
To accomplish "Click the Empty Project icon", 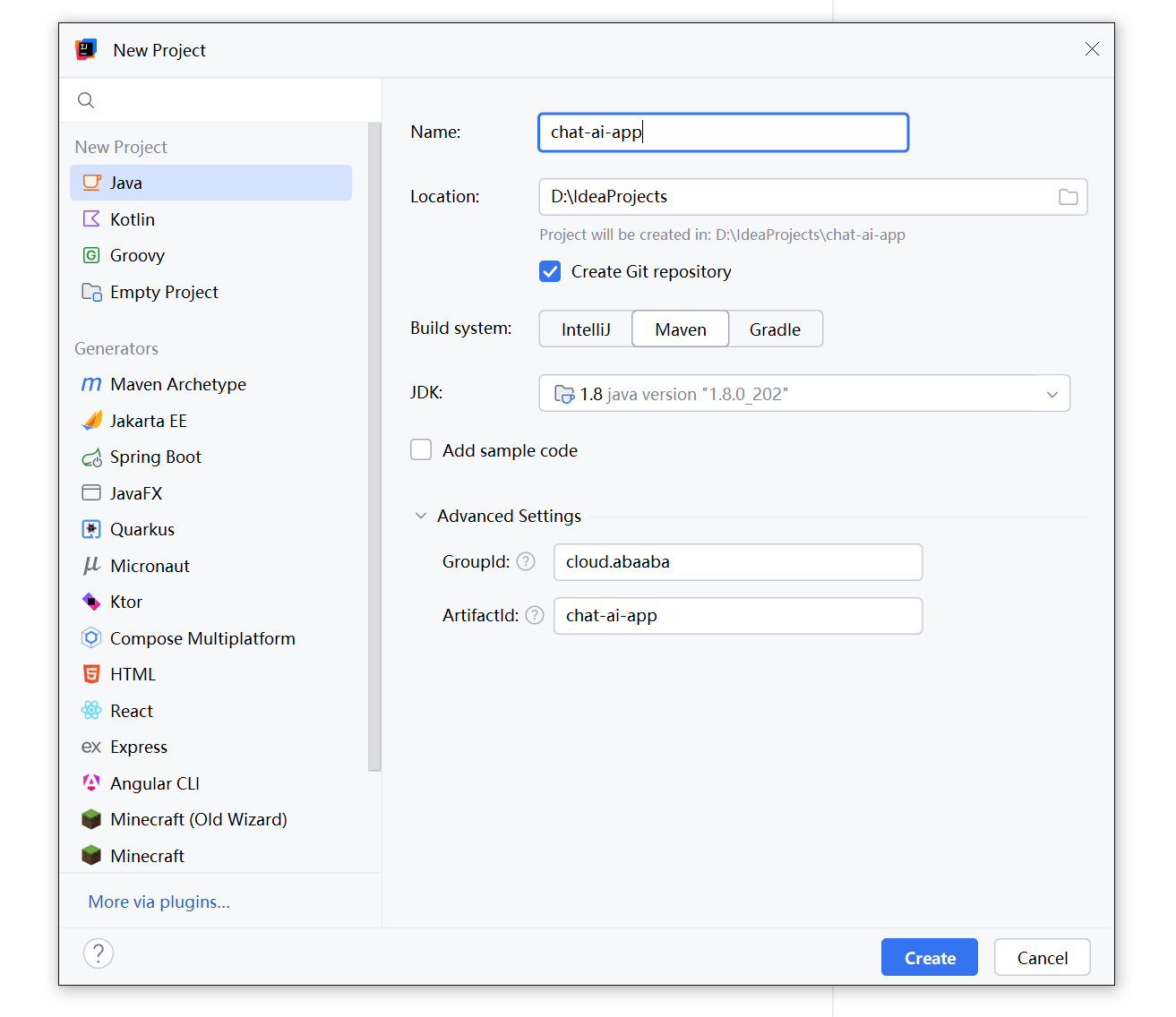I will [91, 292].
